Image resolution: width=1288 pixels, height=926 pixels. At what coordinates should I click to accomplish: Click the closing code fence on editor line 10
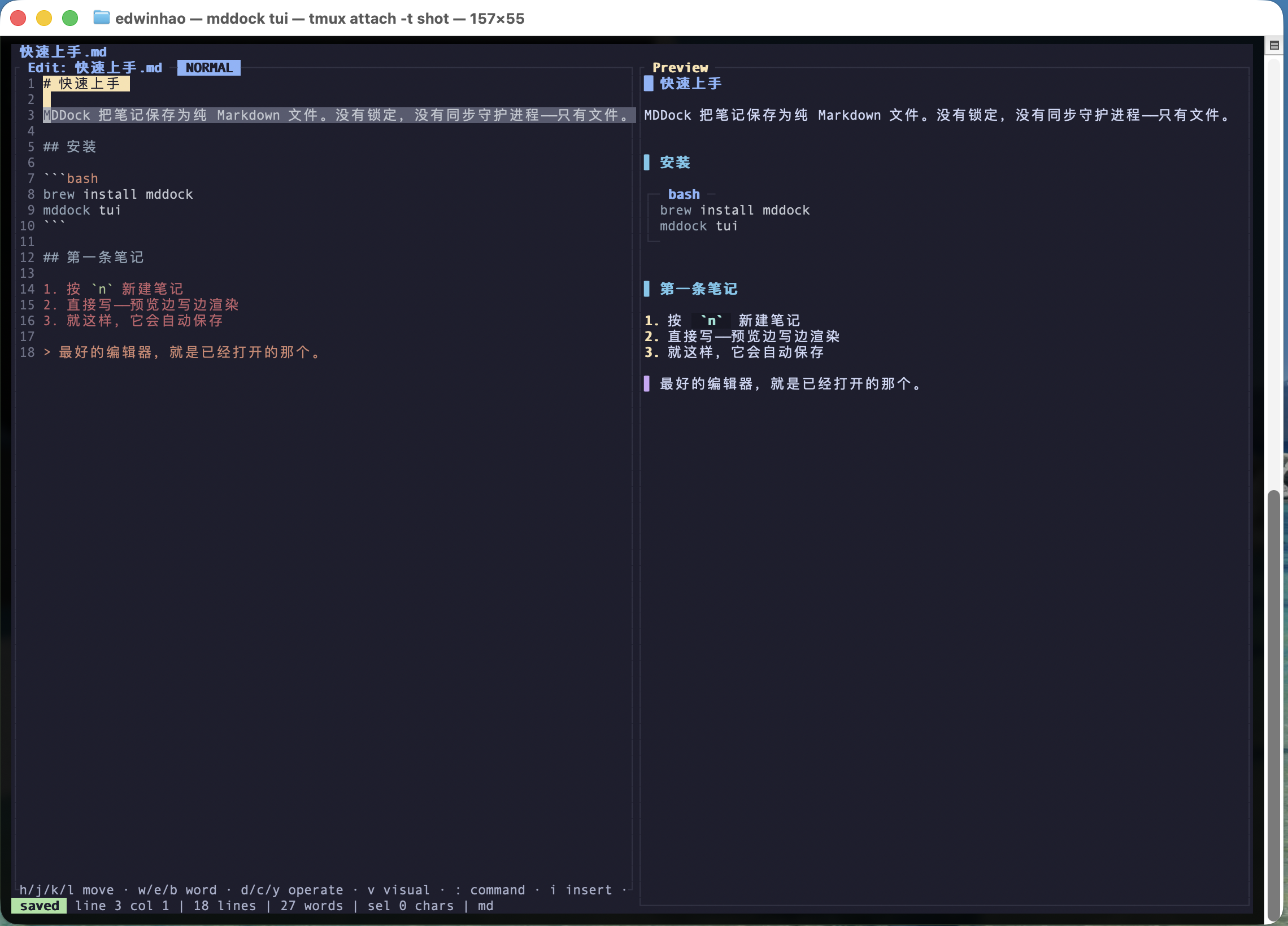(55, 225)
